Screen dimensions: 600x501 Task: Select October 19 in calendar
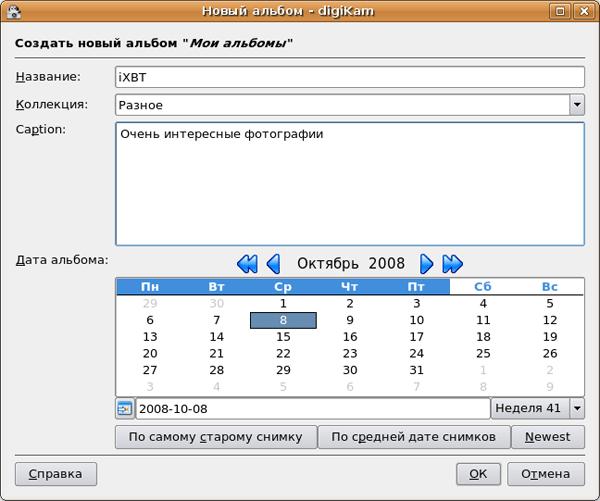click(550, 337)
